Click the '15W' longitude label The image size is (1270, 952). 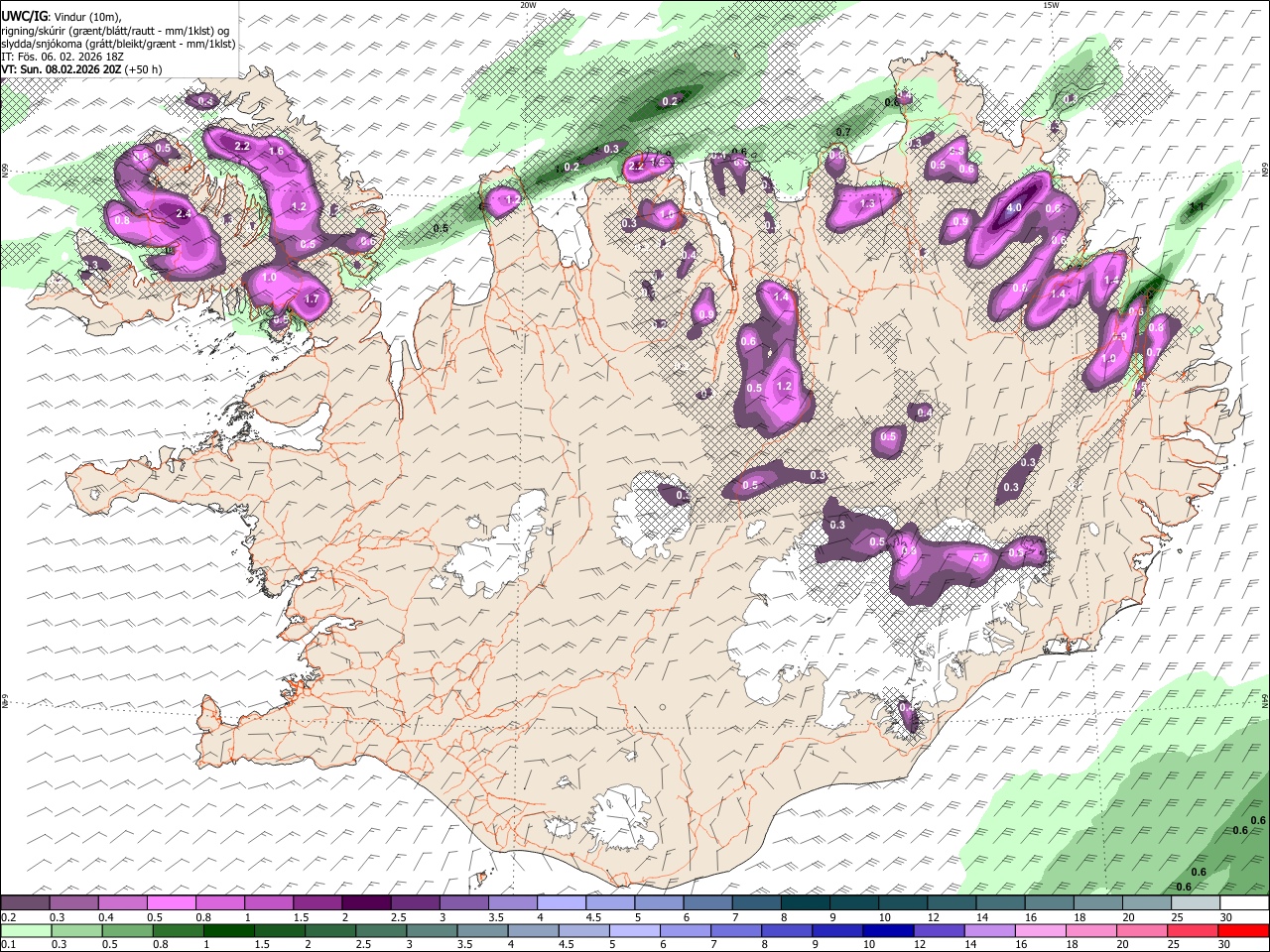1051,5
